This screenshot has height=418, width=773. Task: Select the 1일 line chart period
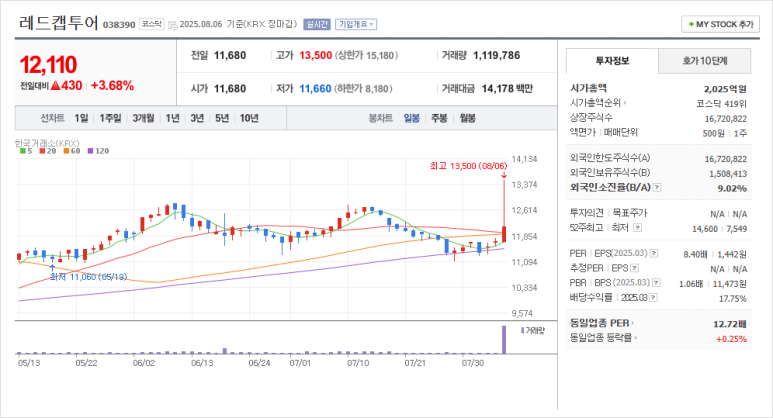click(x=81, y=118)
